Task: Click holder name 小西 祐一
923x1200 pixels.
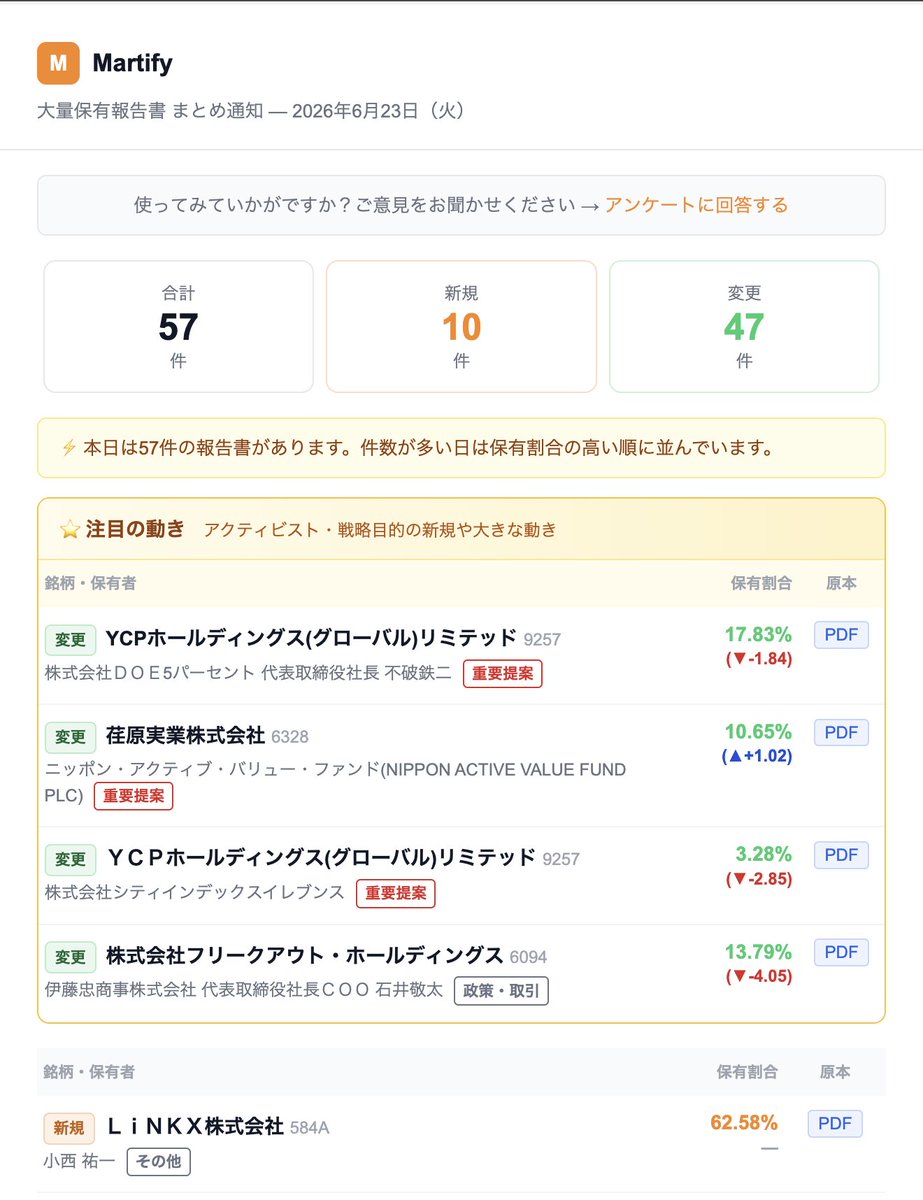Action: coord(80,1162)
